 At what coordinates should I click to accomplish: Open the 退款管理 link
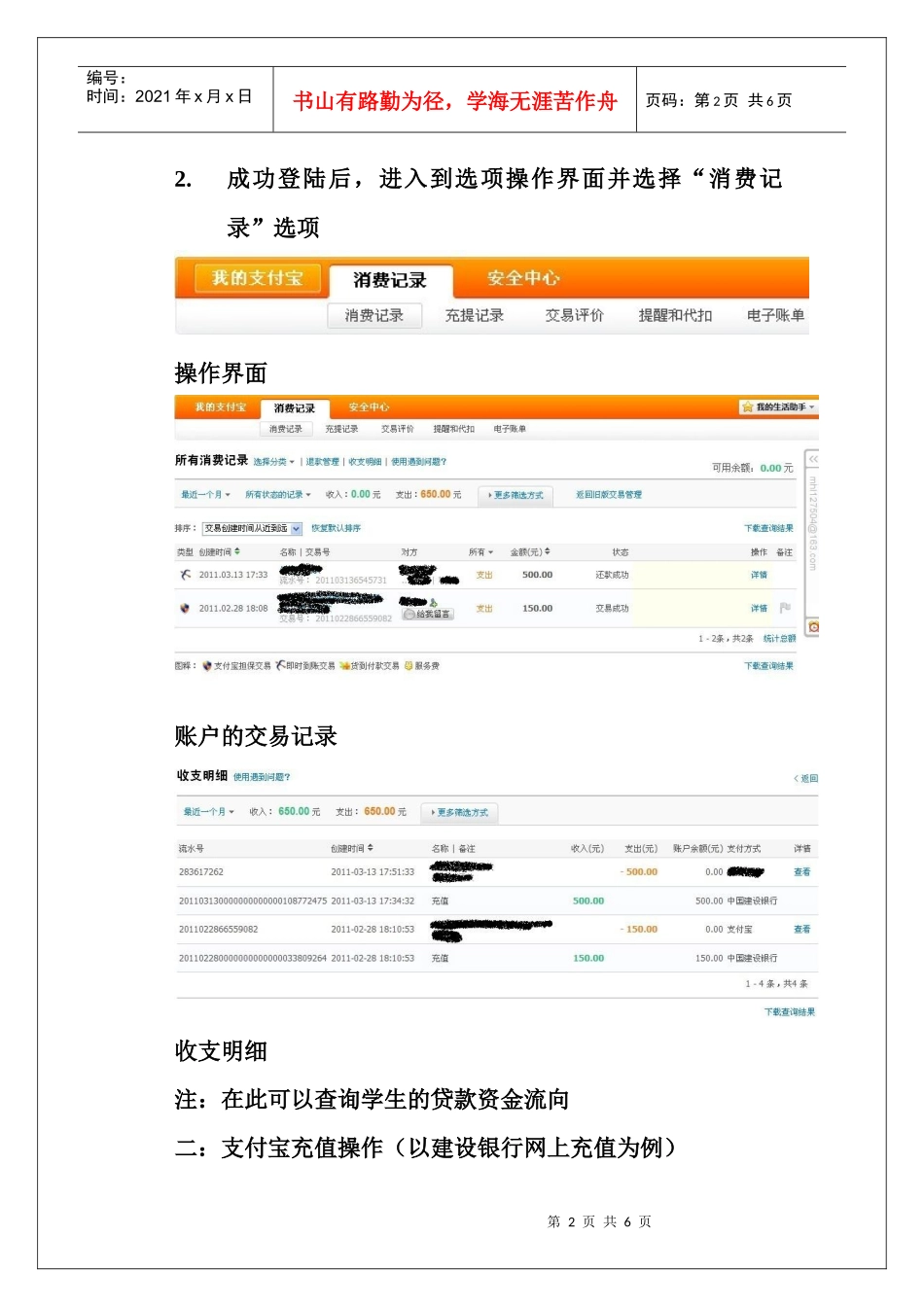[323, 462]
